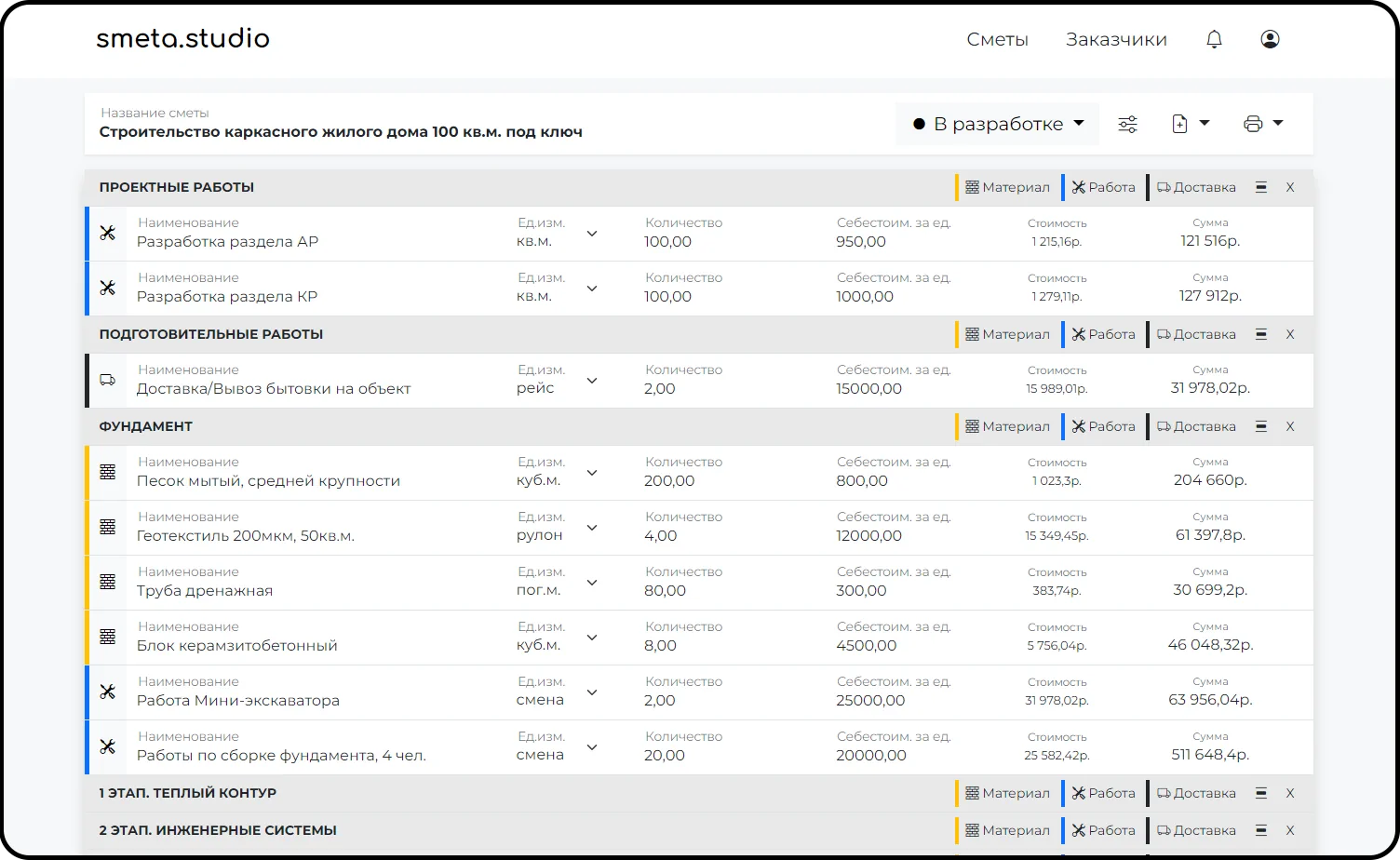
Task: Click truck icon on Доставка/Вывоз бытовки row
Action: coord(108,380)
